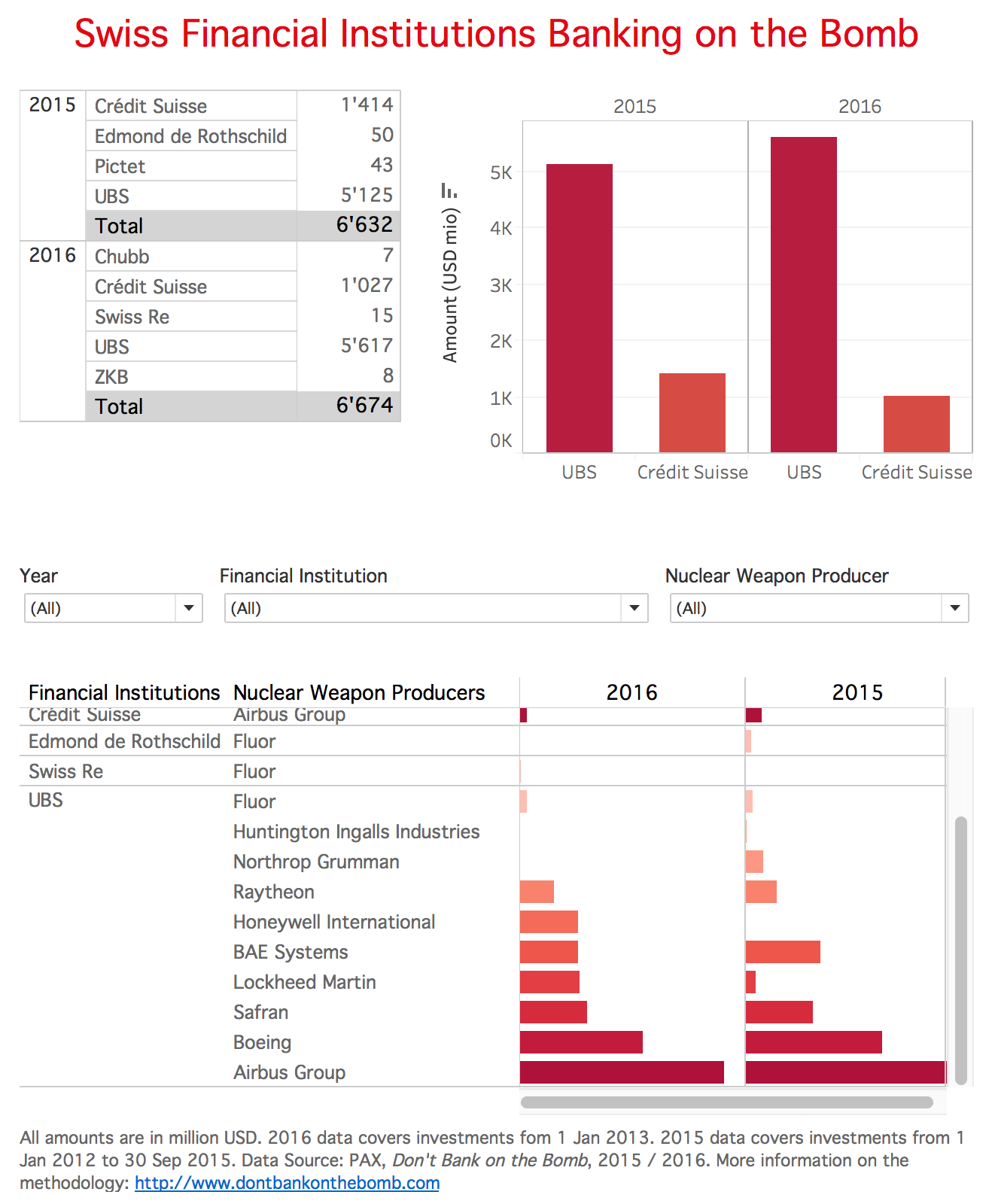Select the UBS BAE Systems 2015 bar
The width and height of the screenshot is (992, 1204).
click(x=783, y=952)
